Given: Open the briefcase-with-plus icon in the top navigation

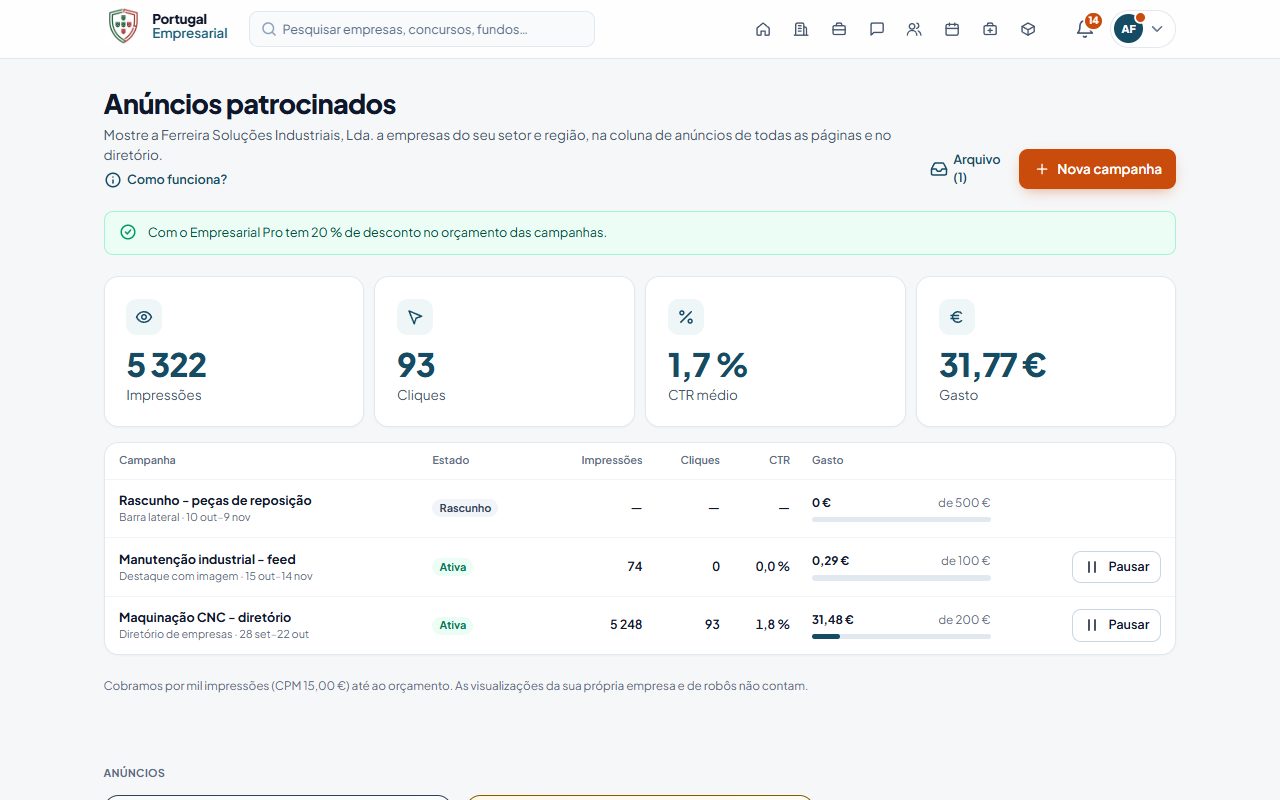Looking at the screenshot, I should (x=990, y=29).
